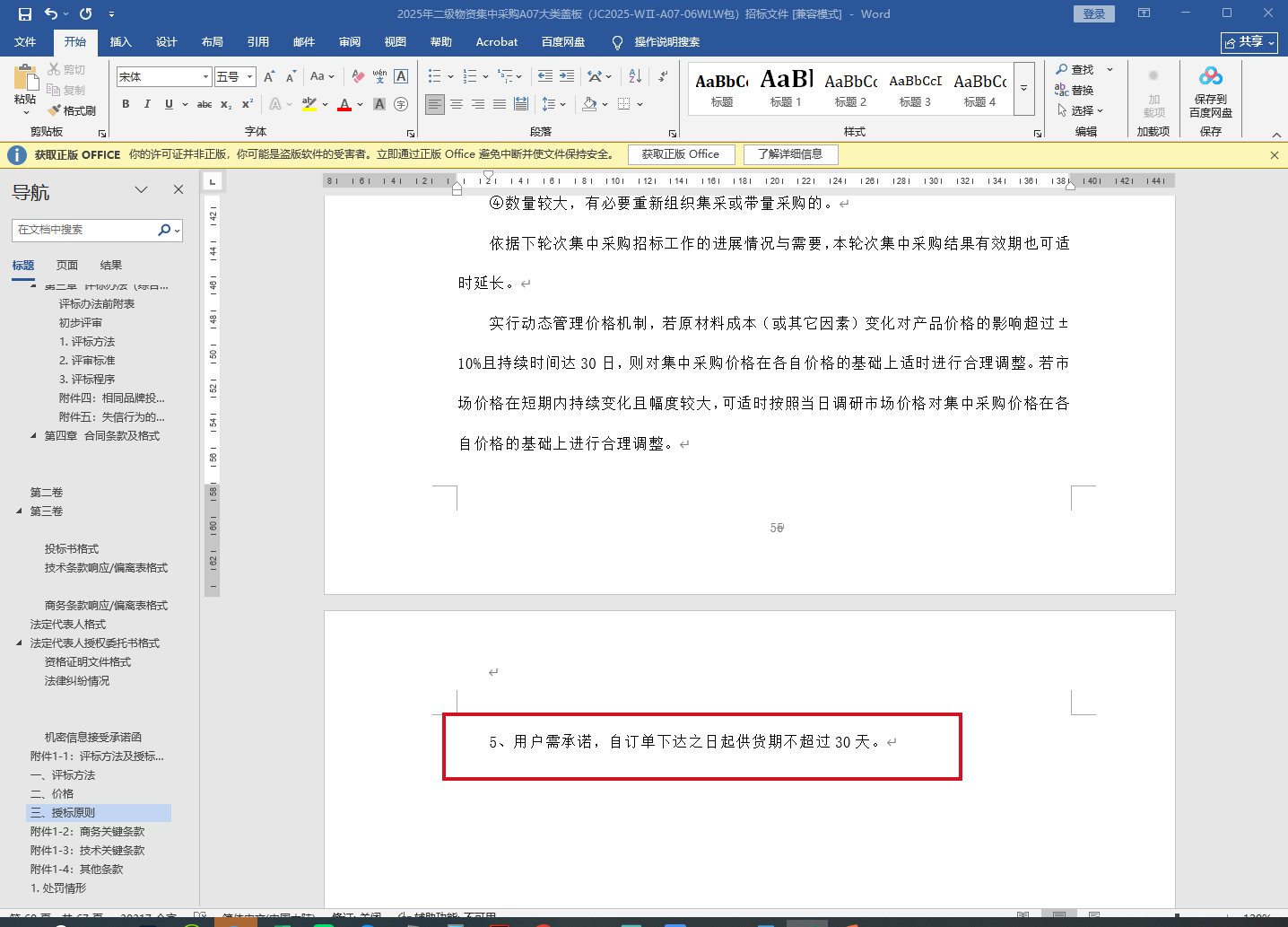The image size is (1288, 927).
Task: Click 了解详细信息 button
Action: [790, 154]
